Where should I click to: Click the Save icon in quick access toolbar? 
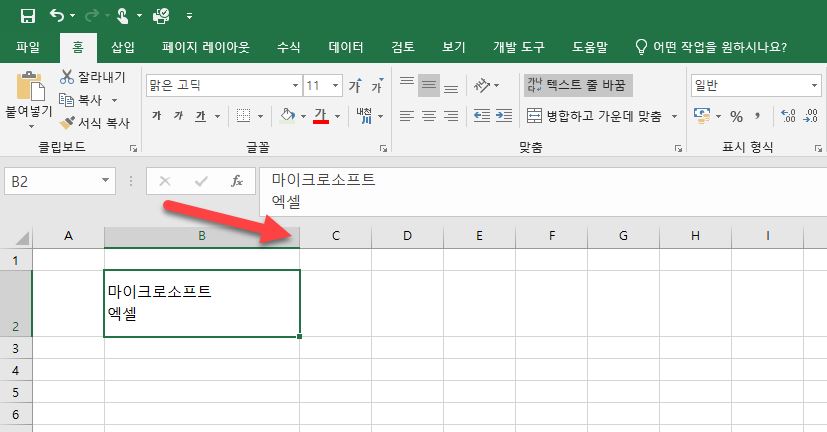coord(27,16)
